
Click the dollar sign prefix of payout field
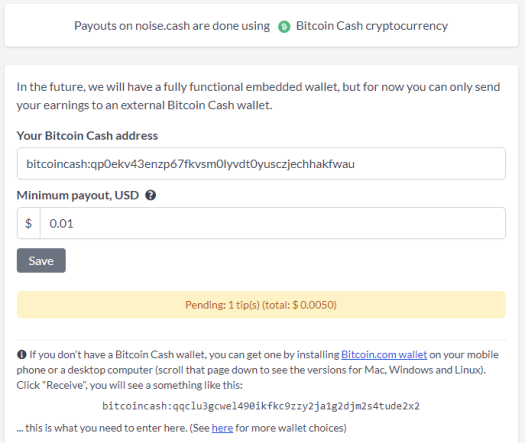pos(29,223)
